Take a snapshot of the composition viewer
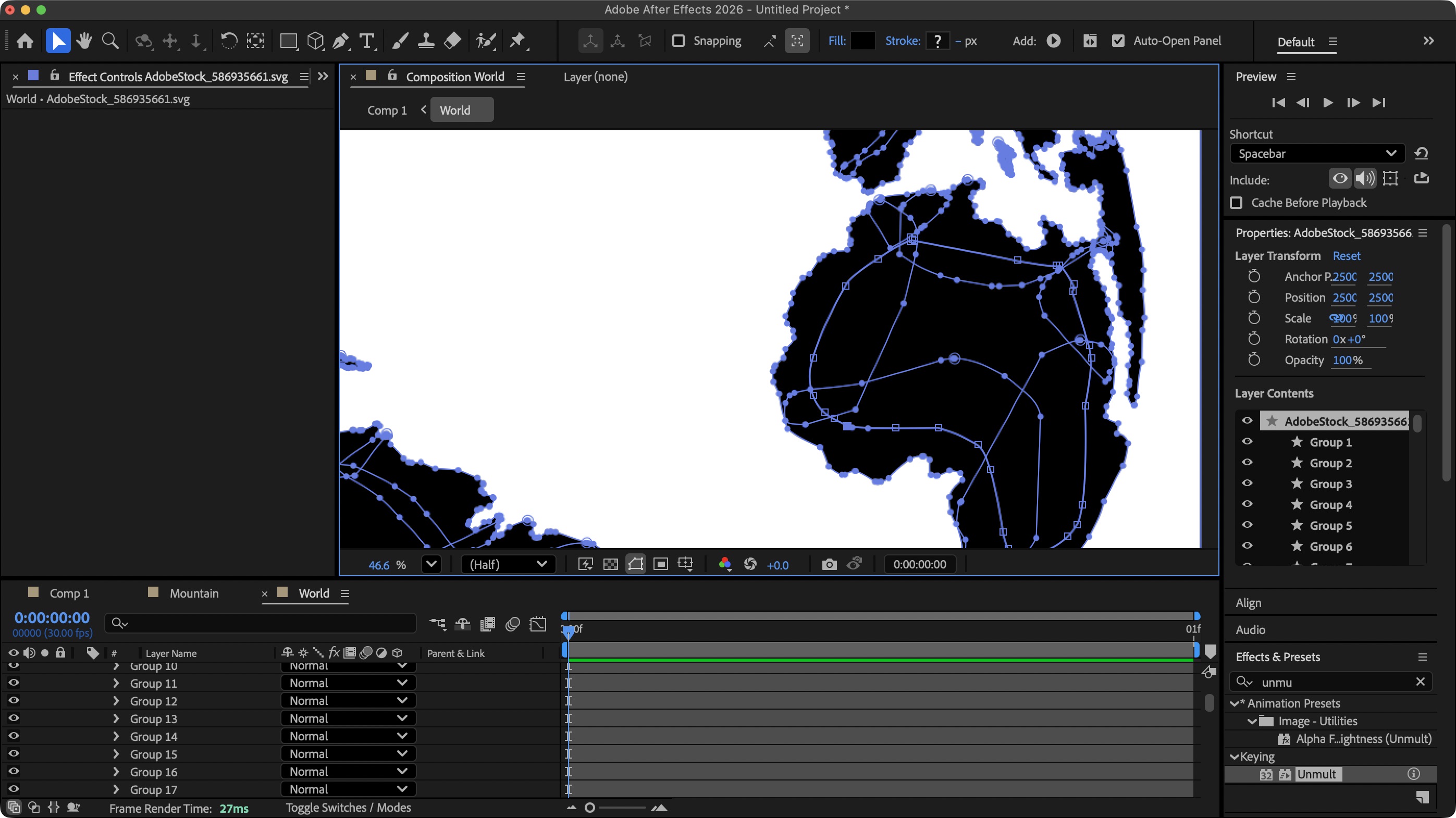 click(829, 564)
